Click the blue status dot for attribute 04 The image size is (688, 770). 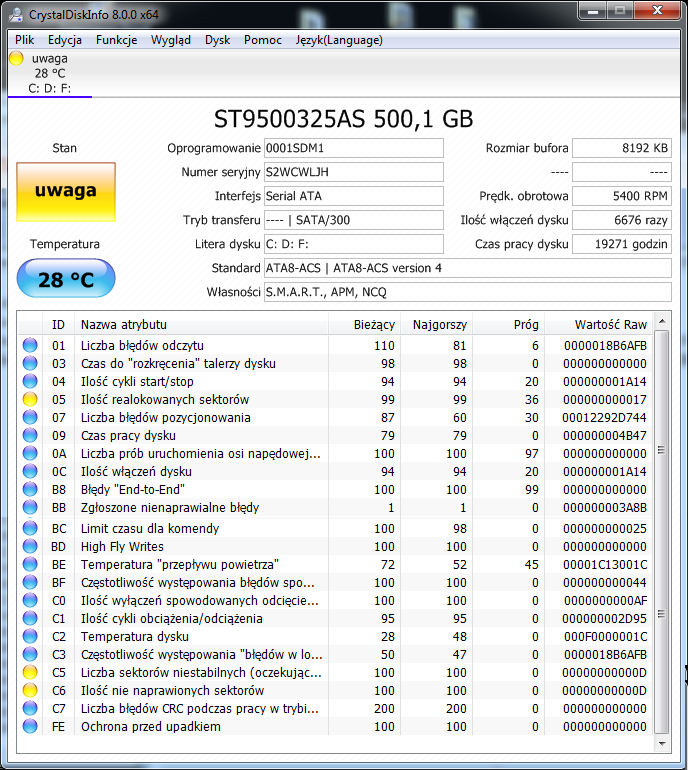tap(30, 382)
